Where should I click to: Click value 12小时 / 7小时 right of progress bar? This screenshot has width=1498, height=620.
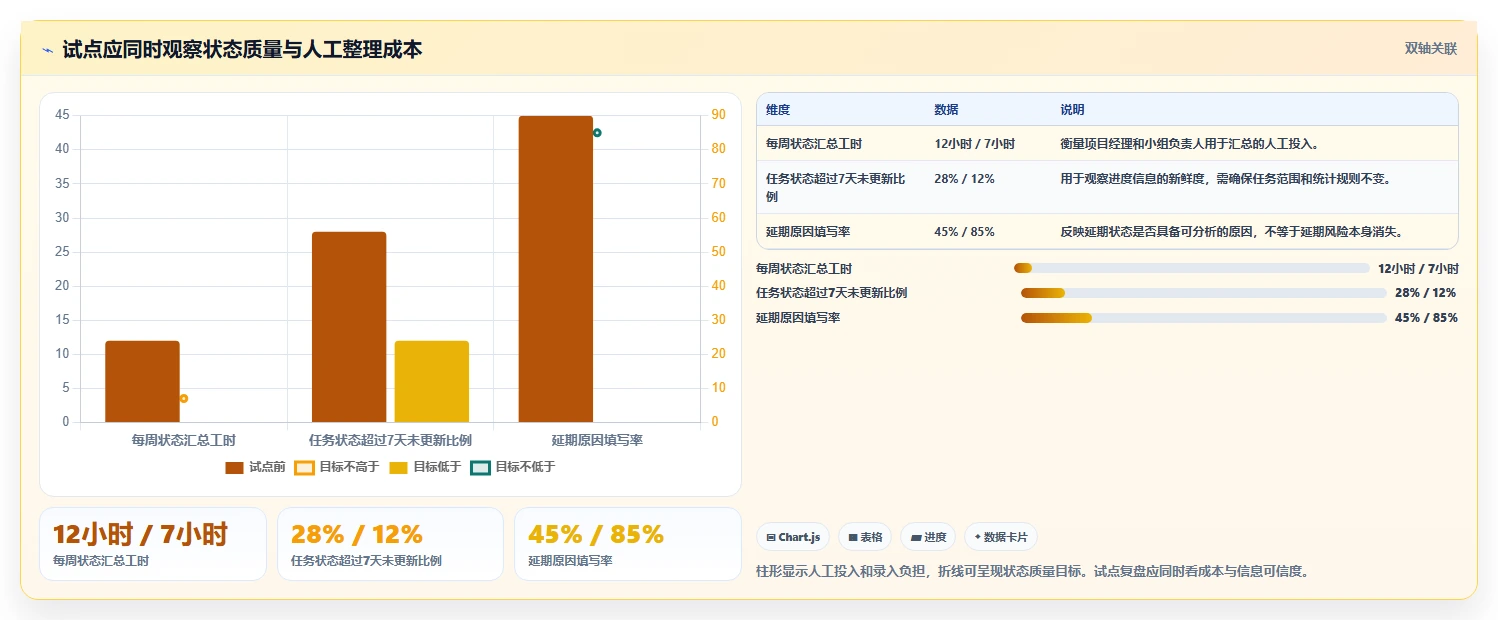pyautogui.click(x=1418, y=269)
